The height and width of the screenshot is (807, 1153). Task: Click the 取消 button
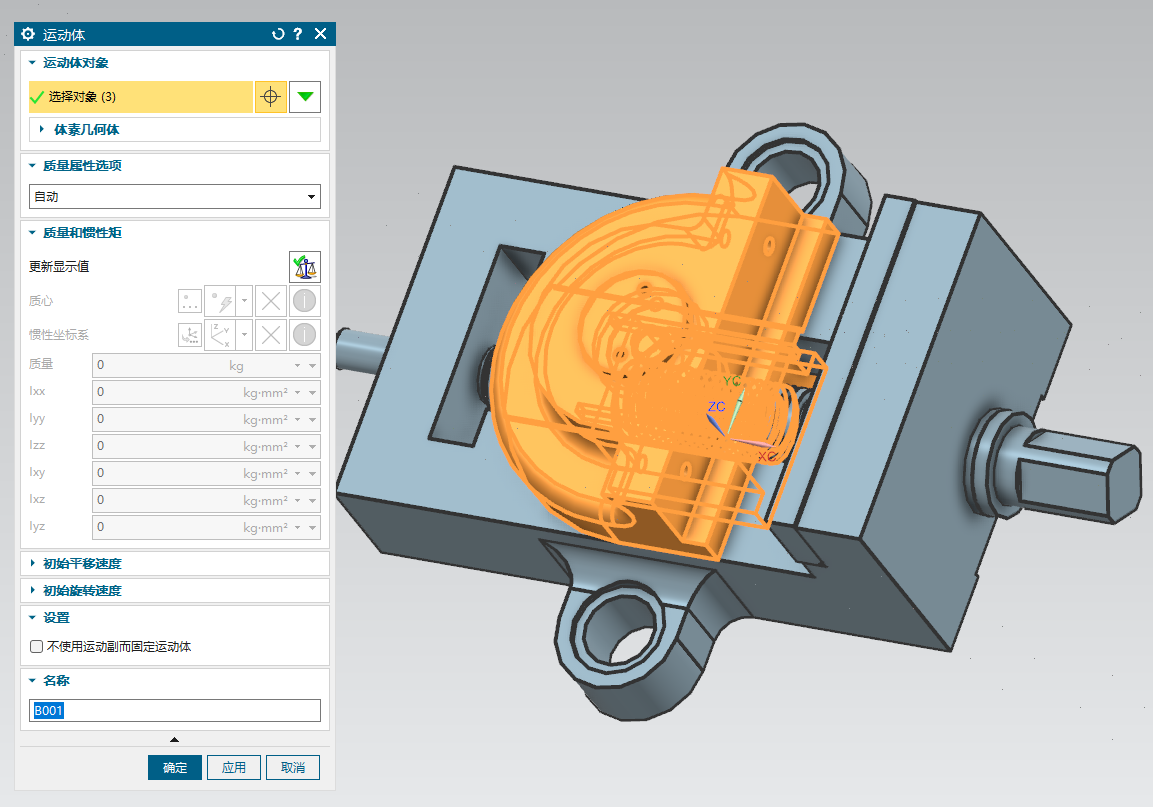tap(293, 768)
